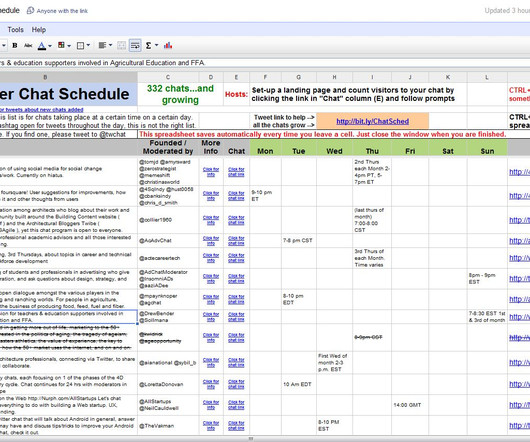Select column K header
Viewport: 530px width, 442px height.
pyautogui.click(x=448, y=77)
